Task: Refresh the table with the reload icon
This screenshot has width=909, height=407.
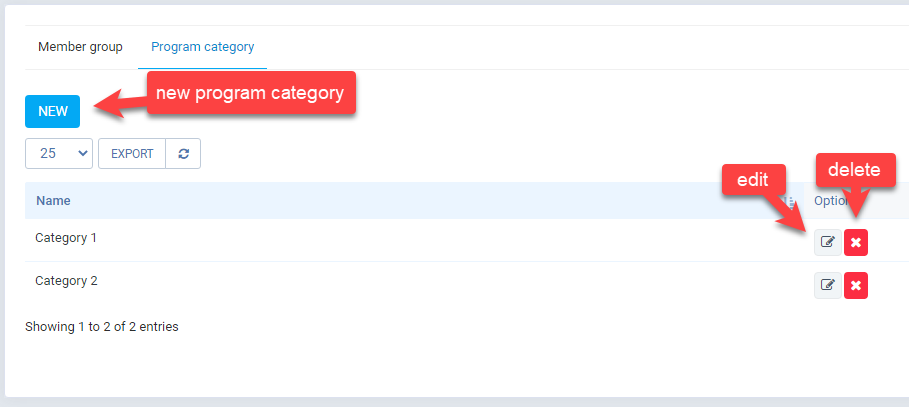Action: click(x=183, y=154)
